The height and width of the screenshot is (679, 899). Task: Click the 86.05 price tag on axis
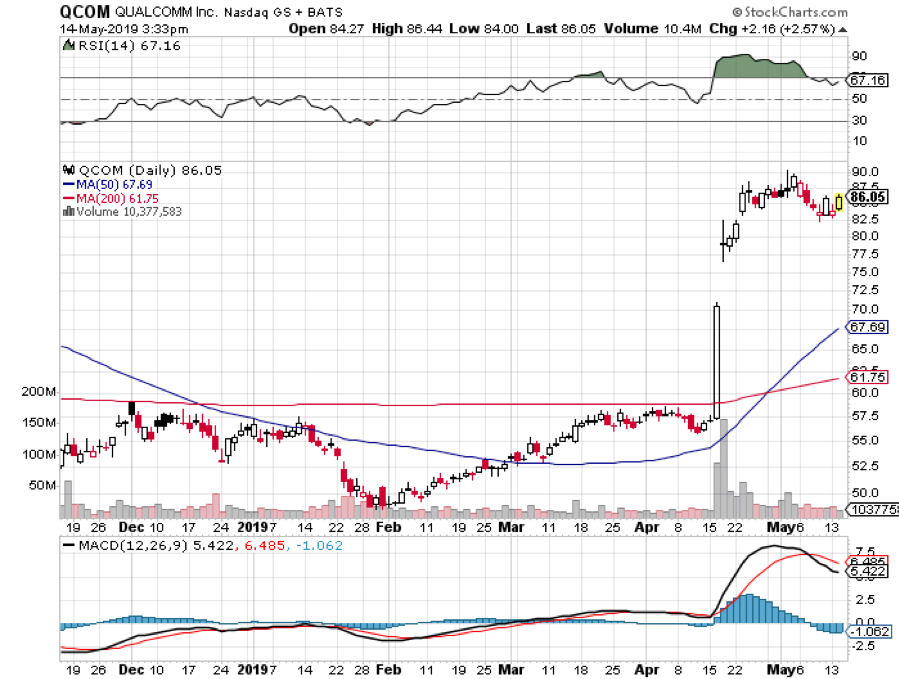(x=868, y=197)
